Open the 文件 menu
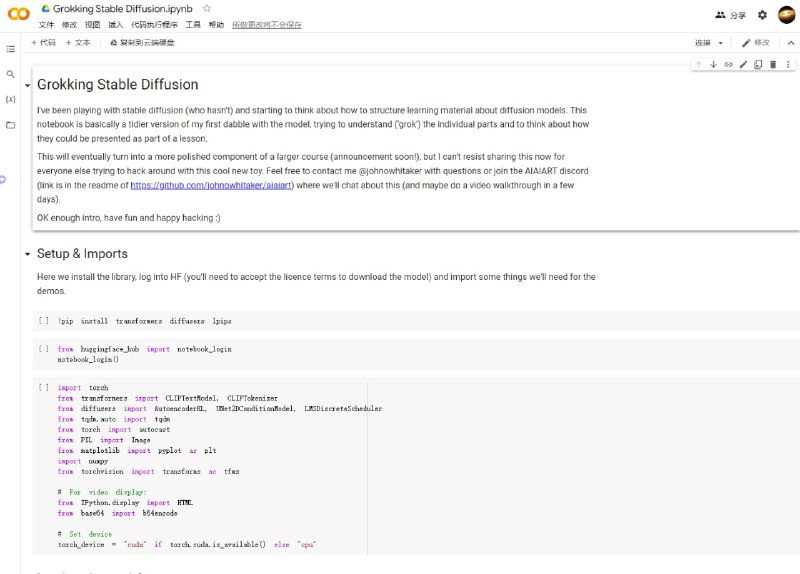Viewport: 800px width, 574px height. tap(47, 24)
